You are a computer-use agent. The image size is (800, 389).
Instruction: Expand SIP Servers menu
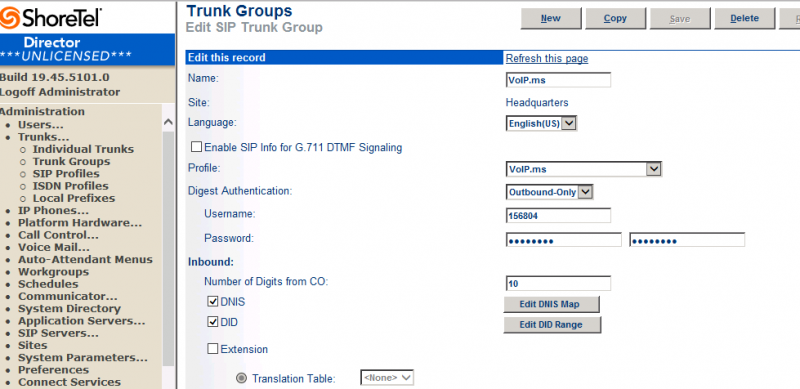(x=59, y=333)
